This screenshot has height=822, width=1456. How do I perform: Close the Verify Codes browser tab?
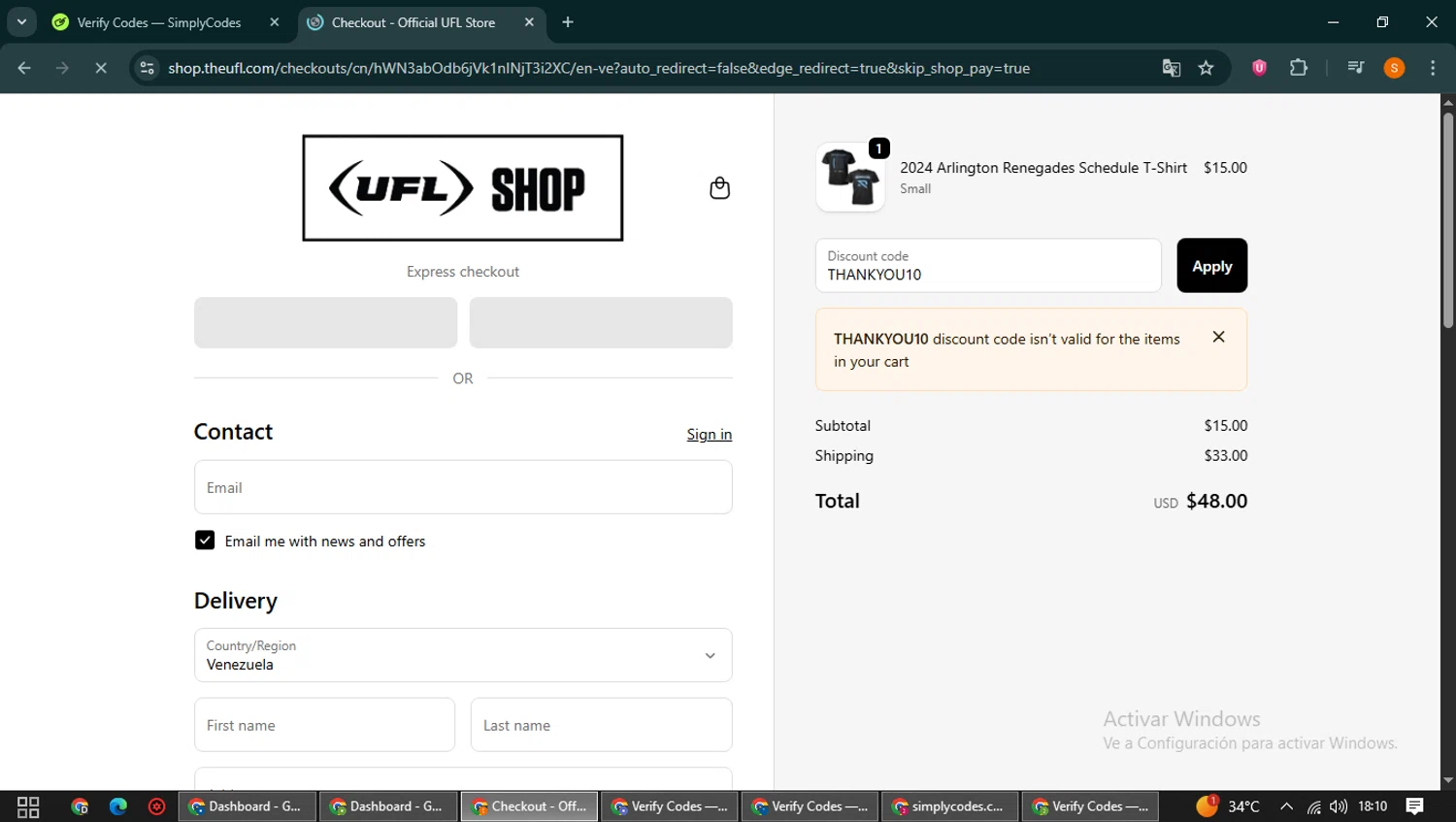pos(275,22)
